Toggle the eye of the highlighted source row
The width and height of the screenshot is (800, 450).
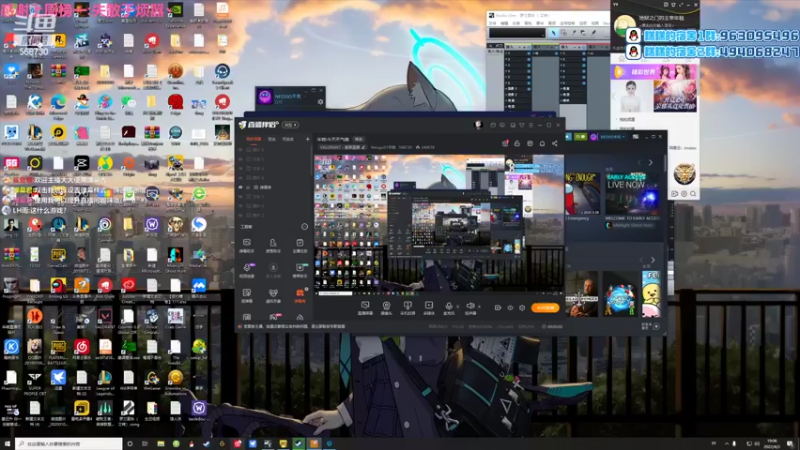(x=241, y=187)
